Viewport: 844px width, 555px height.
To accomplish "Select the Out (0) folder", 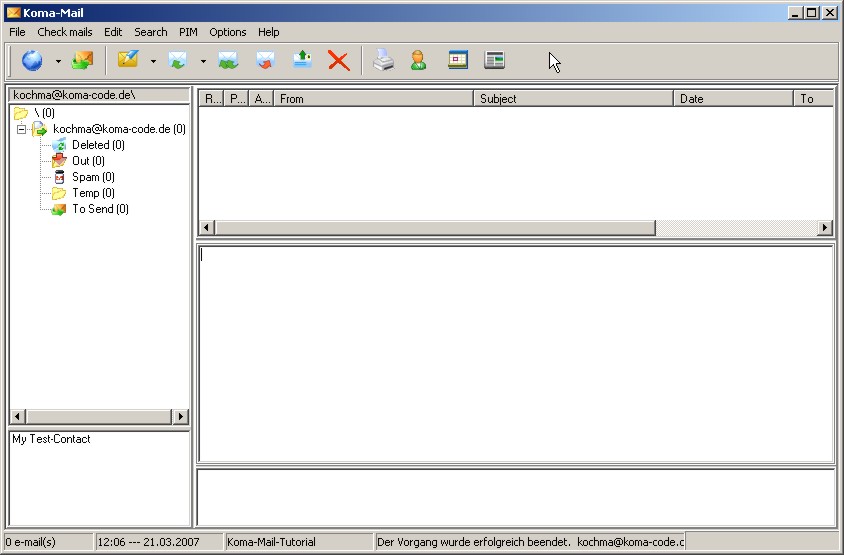I will [88, 161].
